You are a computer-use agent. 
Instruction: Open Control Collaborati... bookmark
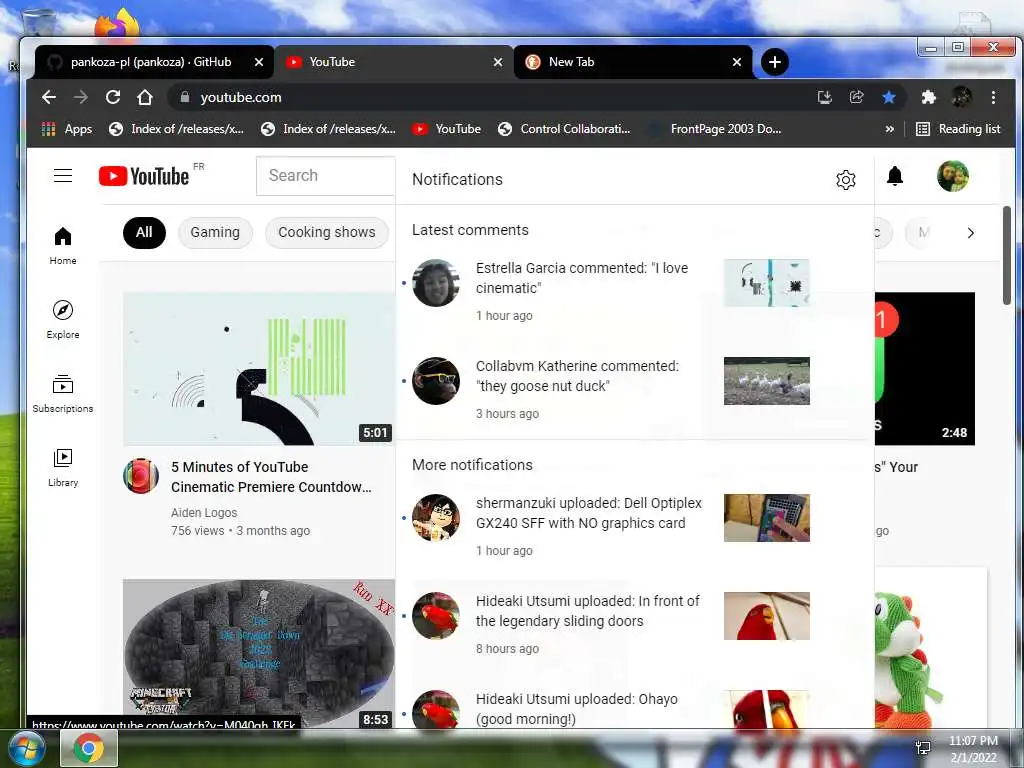564,129
